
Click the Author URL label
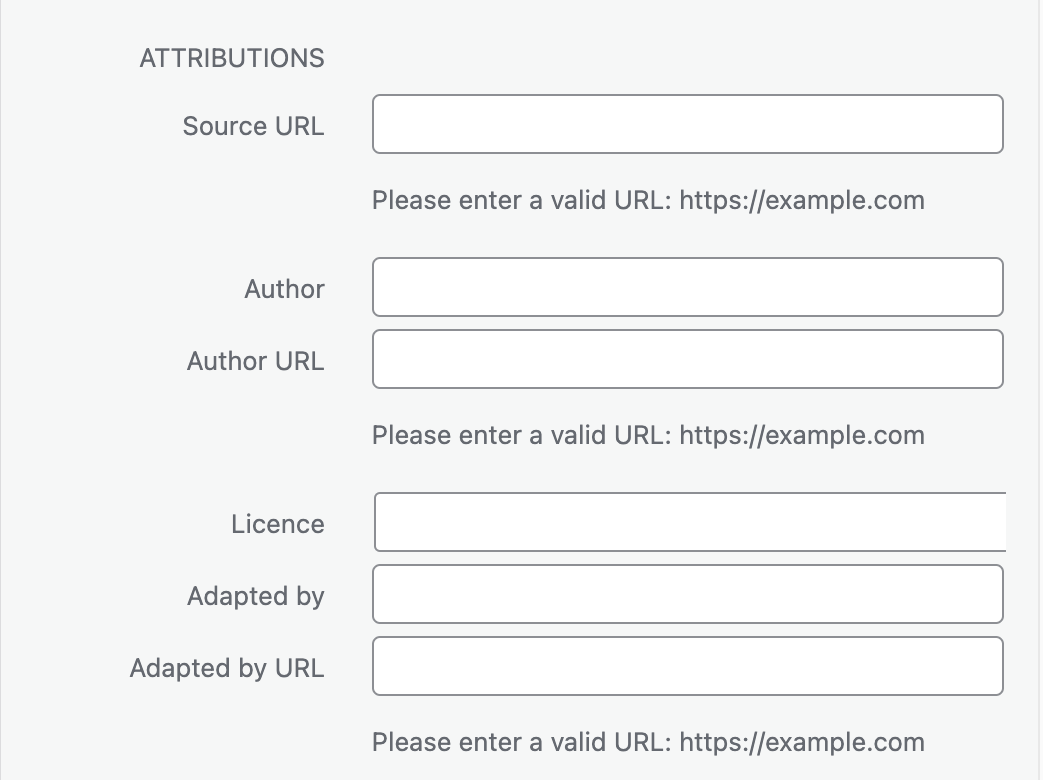pyautogui.click(x=255, y=361)
